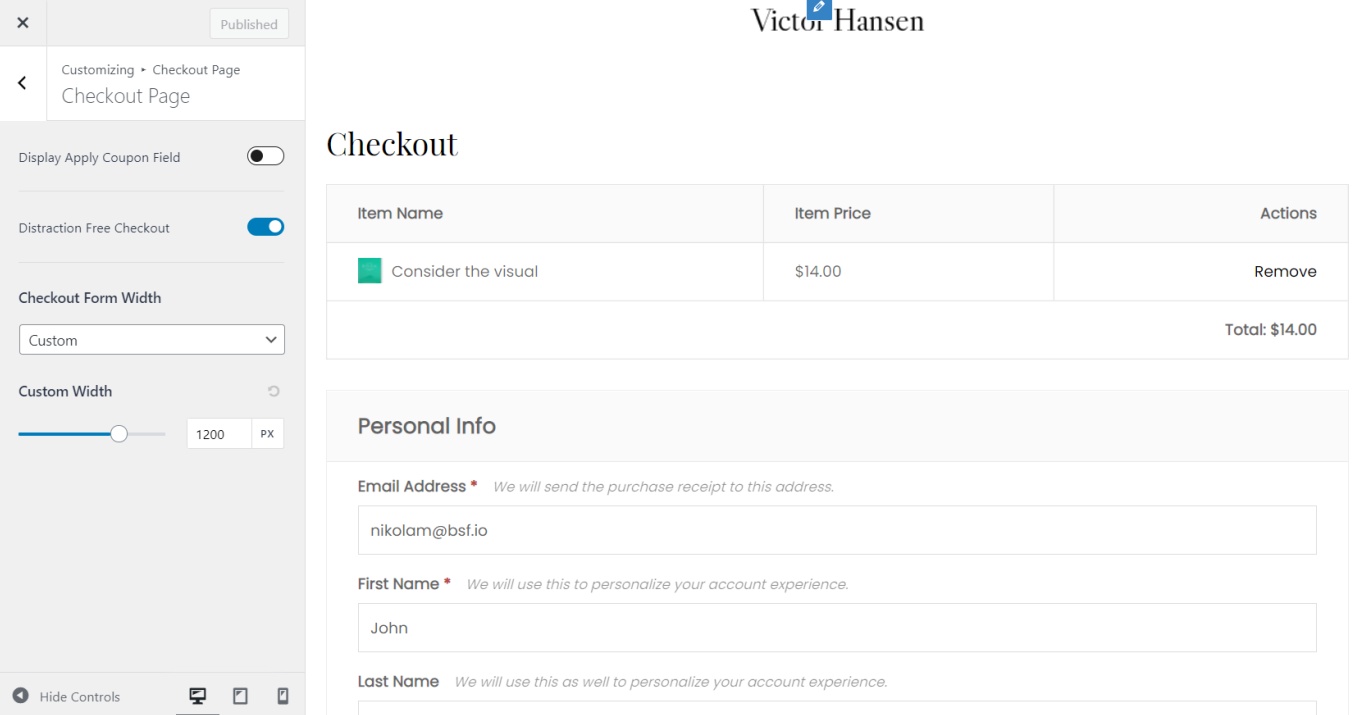
Task: Click the Hide Controls circular arrow icon
Action: [21, 696]
